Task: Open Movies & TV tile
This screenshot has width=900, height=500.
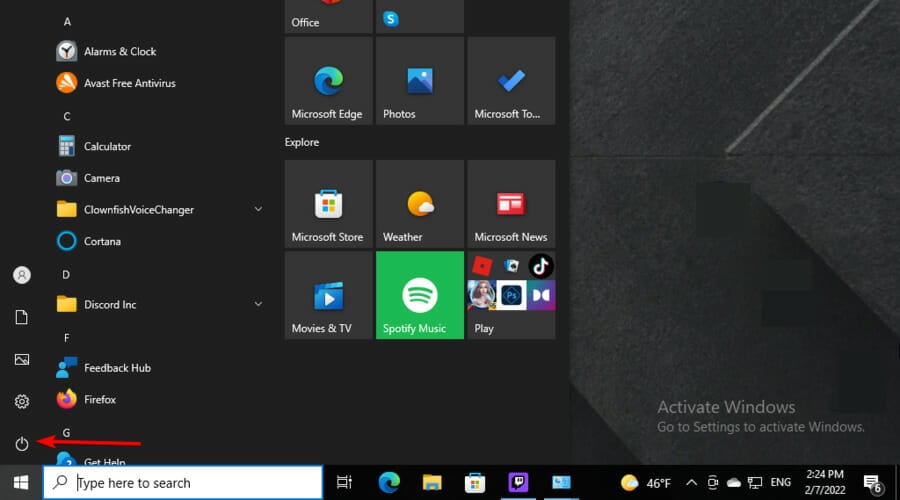Action: tap(328, 295)
